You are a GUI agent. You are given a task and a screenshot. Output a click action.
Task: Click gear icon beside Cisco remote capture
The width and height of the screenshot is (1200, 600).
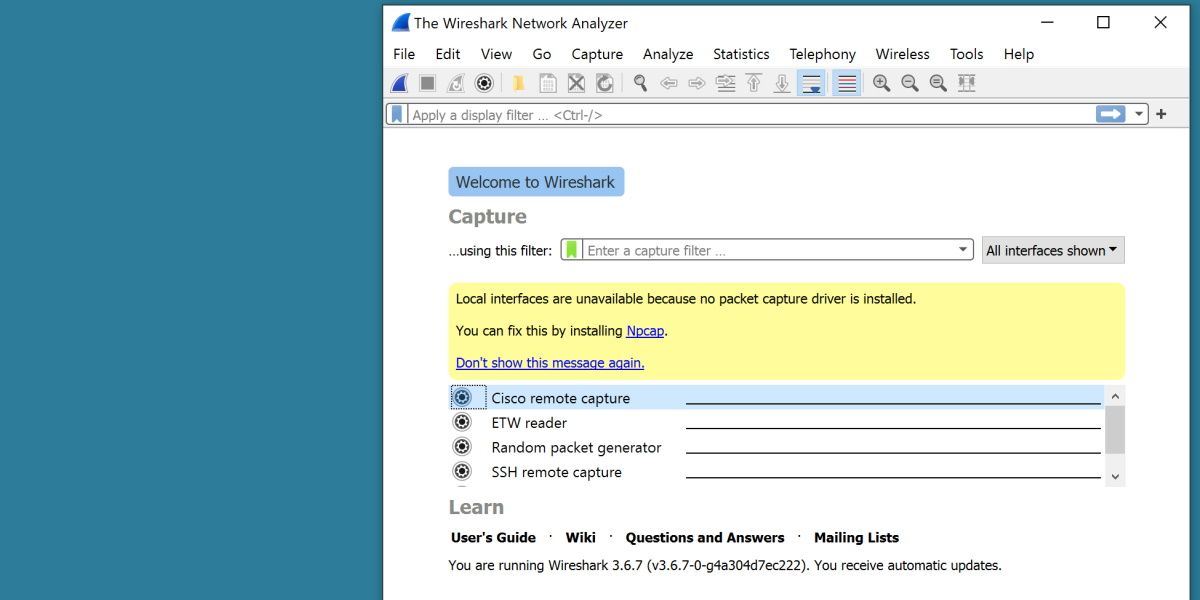(x=462, y=398)
